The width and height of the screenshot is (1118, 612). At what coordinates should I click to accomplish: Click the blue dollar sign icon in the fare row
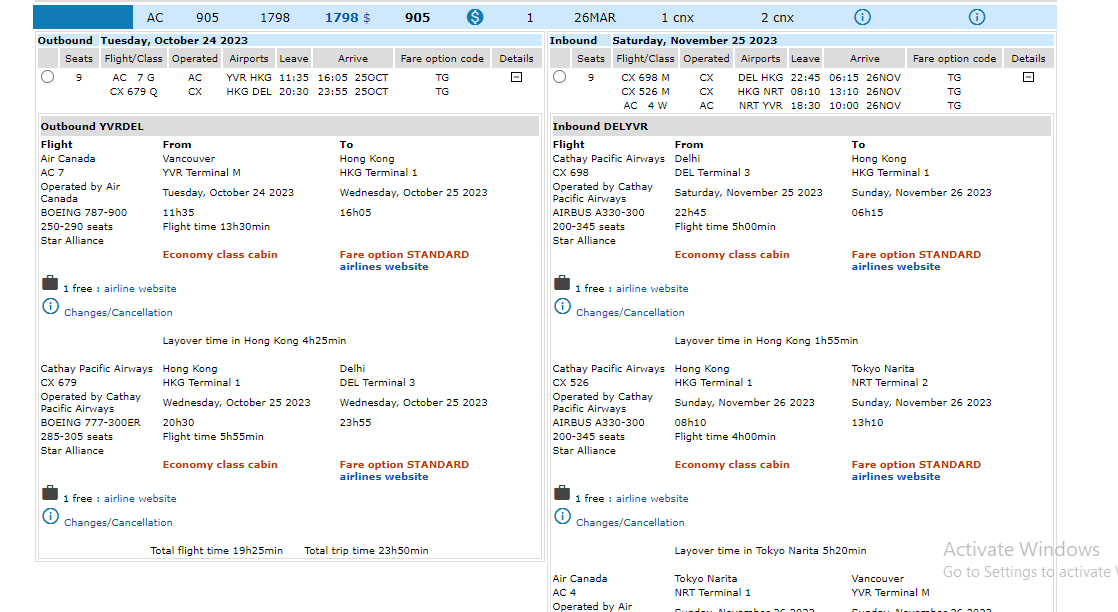point(475,17)
